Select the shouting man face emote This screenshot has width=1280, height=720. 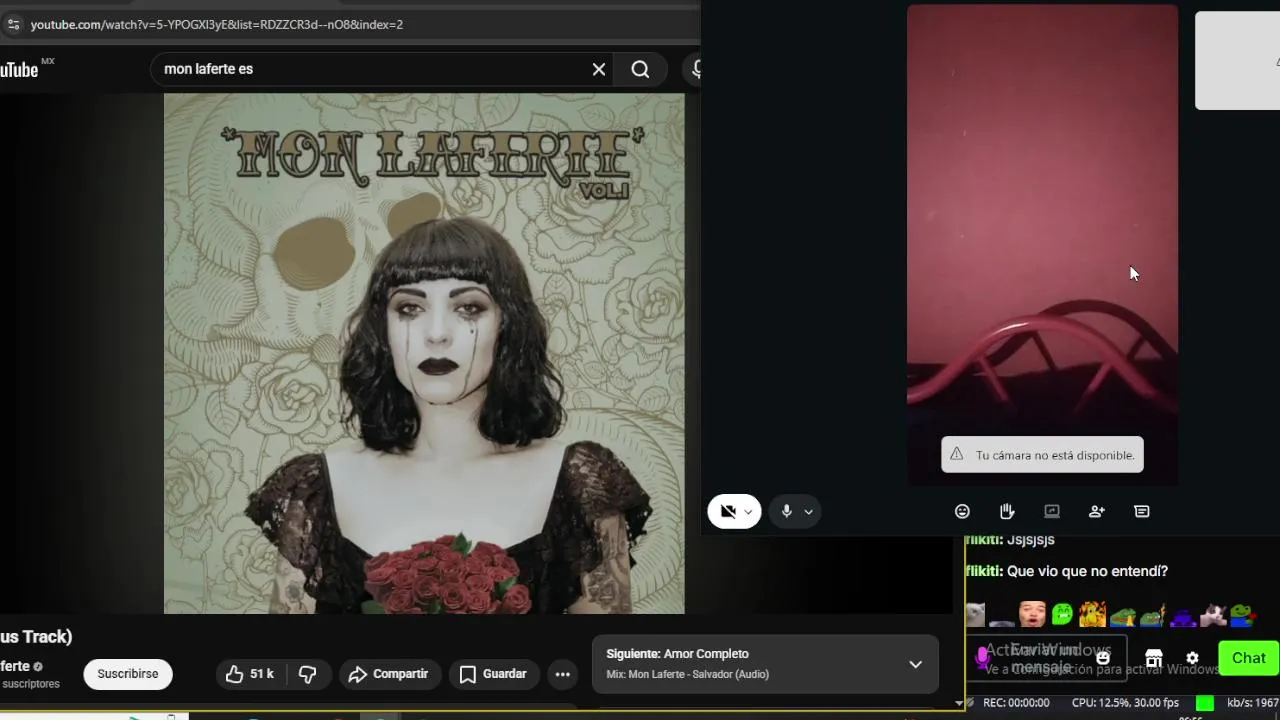[x=1032, y=614]
